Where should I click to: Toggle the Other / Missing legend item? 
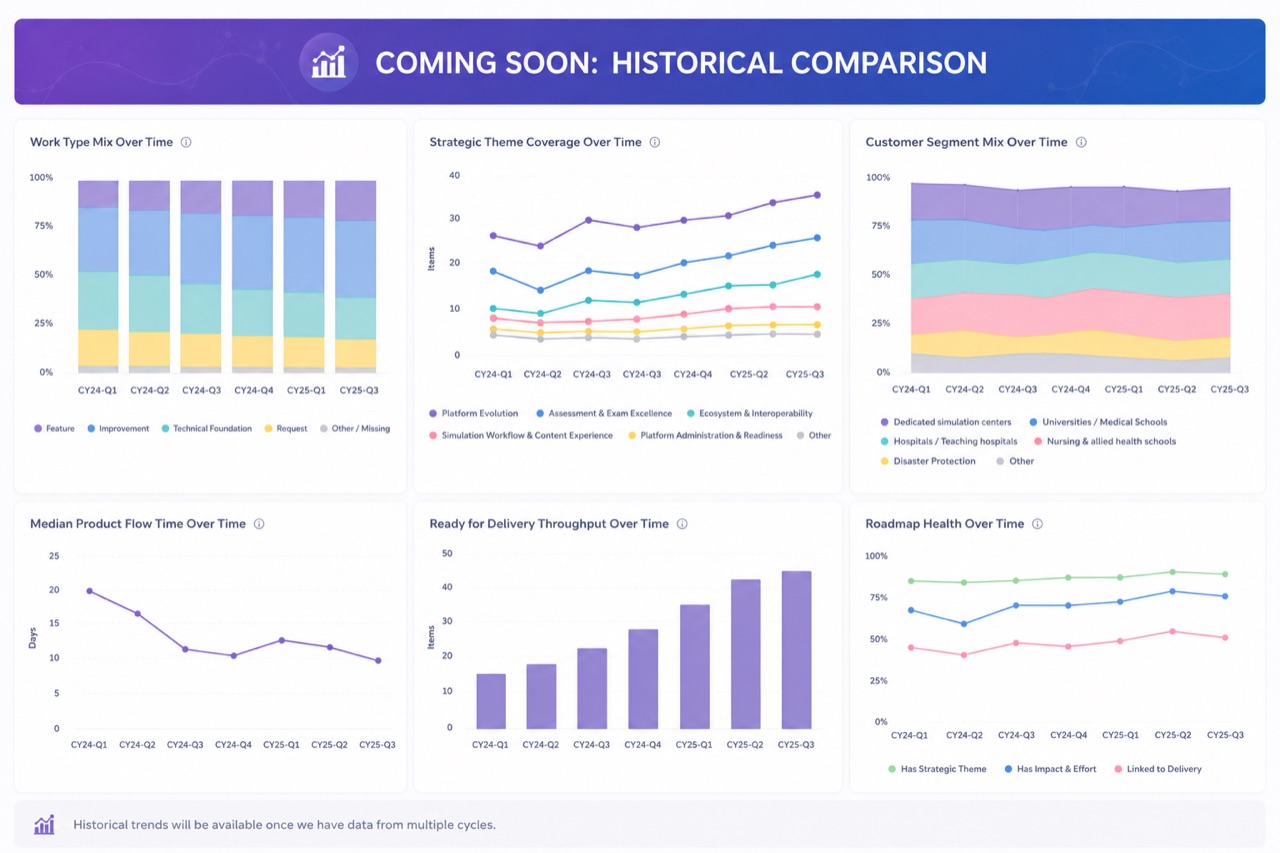pyautogui.click(x=354, y=428)
